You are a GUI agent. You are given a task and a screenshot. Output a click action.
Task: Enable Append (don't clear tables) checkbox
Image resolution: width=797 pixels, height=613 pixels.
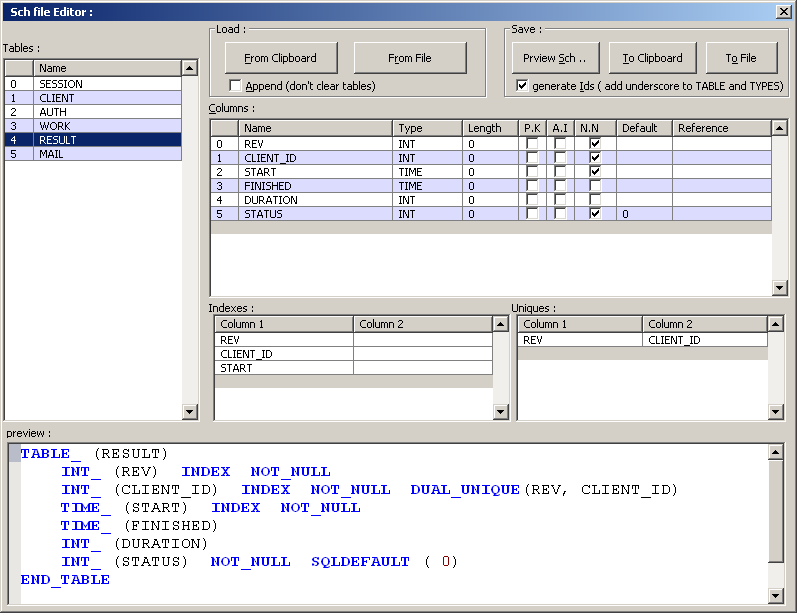tap(235, 86)
